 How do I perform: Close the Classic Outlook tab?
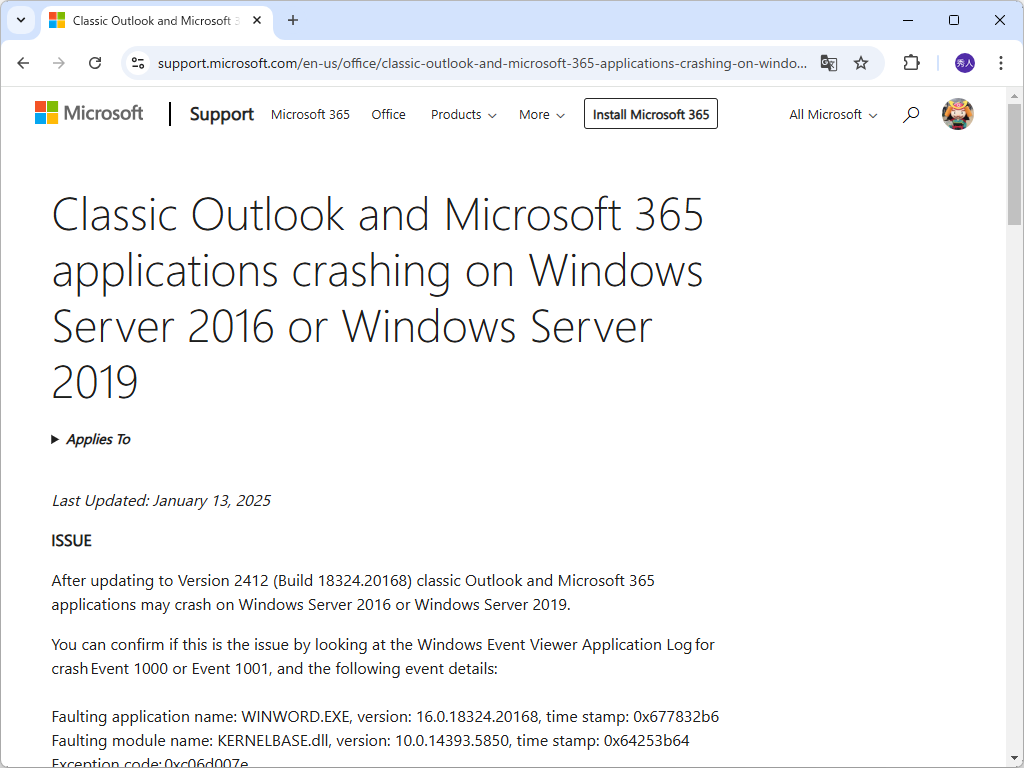coord(257,20)
